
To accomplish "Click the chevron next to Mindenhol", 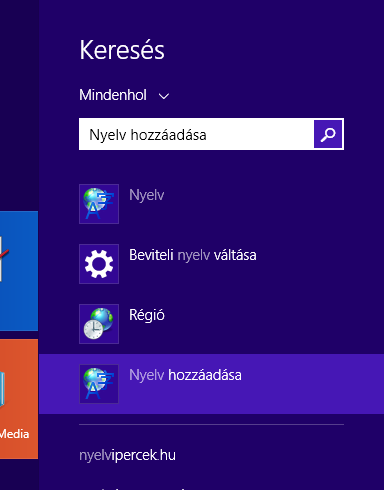I will pos(164,97).
